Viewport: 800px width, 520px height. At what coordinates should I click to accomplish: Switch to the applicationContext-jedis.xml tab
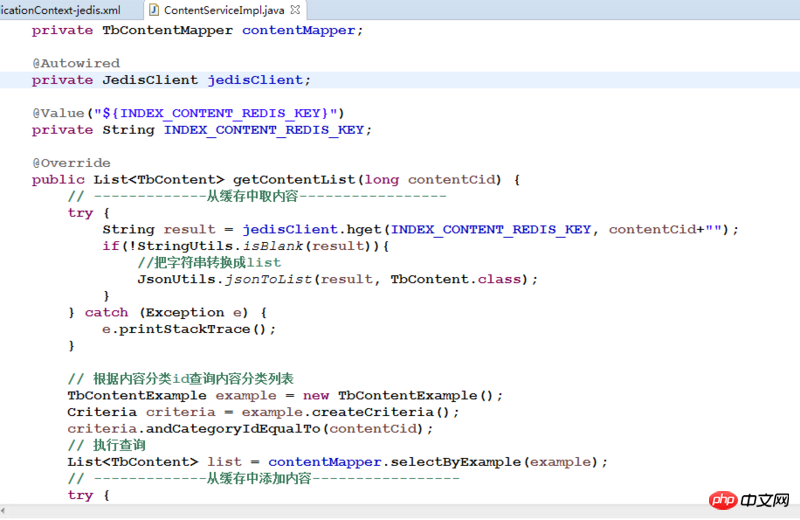tap(60, 9)
